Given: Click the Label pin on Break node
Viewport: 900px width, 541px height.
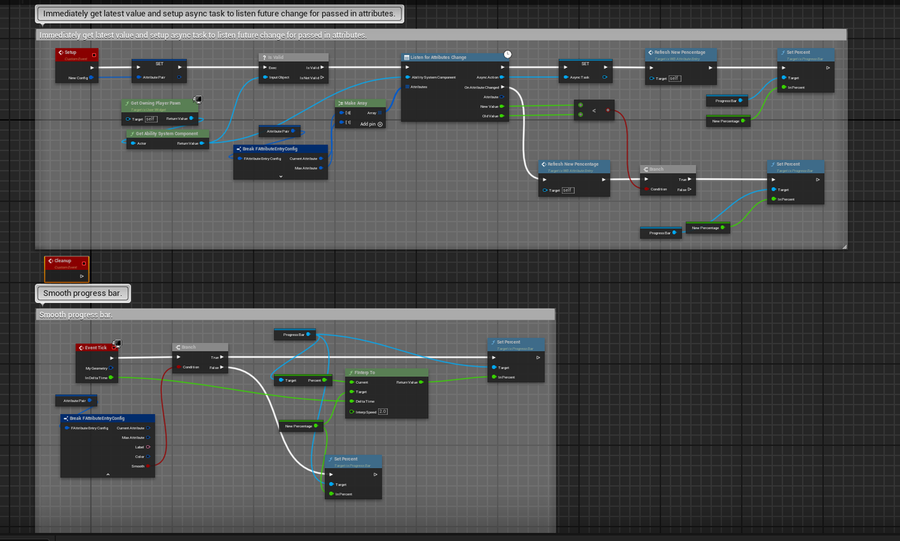Looking at the screenshot, I should click(x=148, y=447).
